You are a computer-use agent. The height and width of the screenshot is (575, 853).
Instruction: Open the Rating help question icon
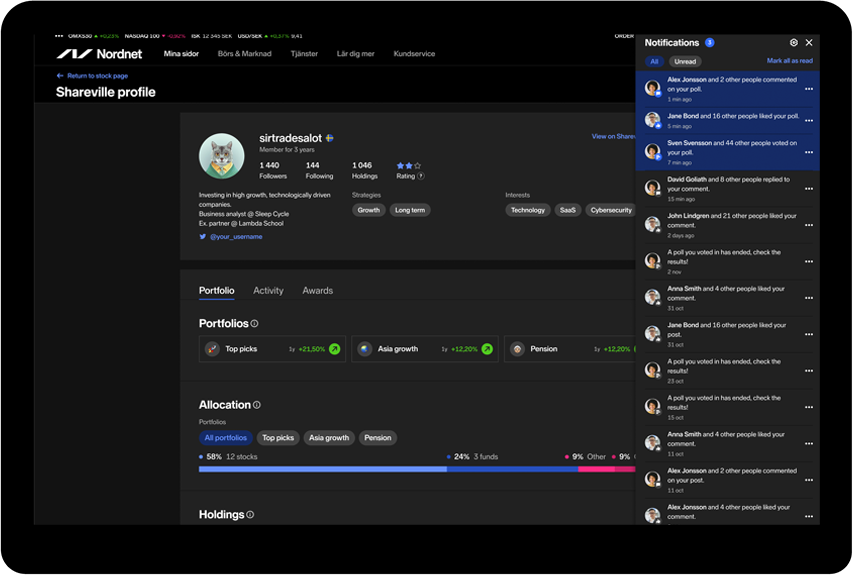421,176
